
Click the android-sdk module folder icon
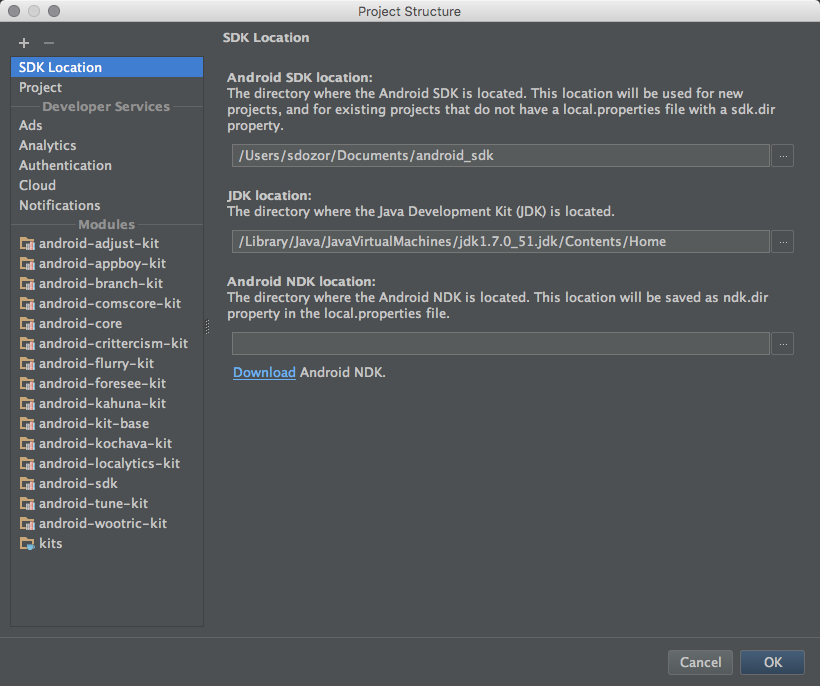[27, 484]
